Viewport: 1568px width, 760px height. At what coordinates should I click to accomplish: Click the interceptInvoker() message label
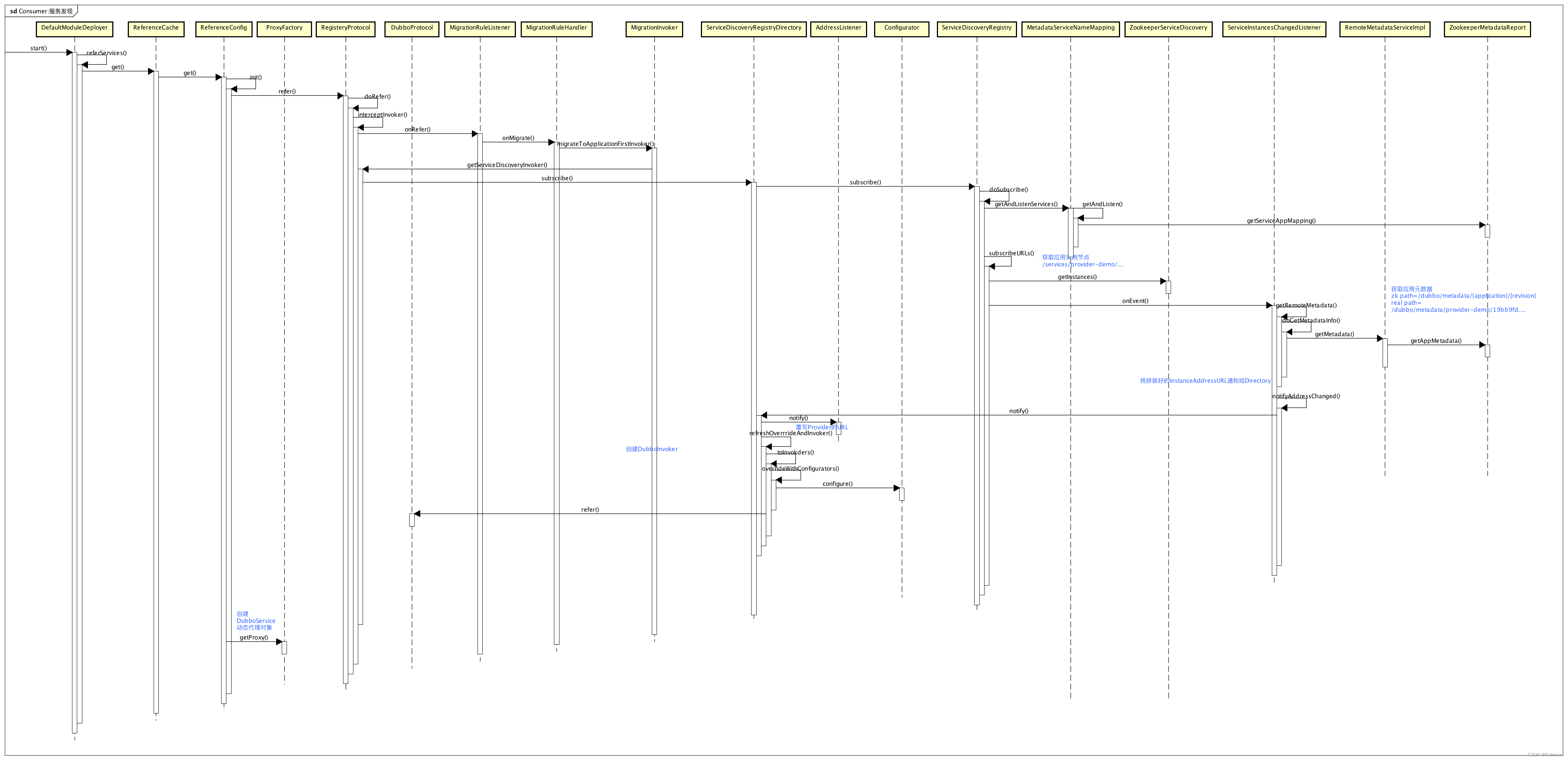point(382,115)
